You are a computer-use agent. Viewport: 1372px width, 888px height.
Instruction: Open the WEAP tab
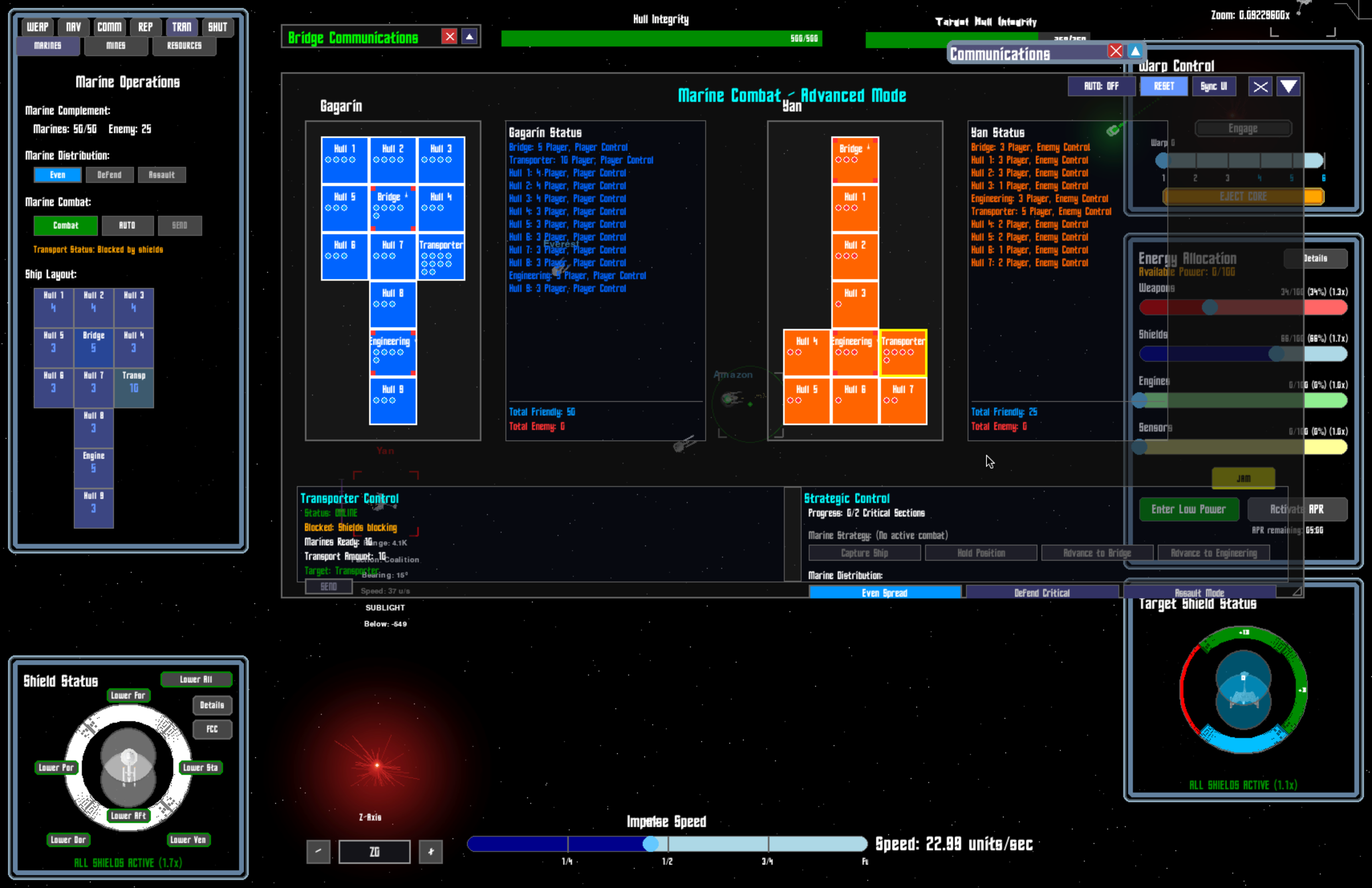[x=37, y=26]
